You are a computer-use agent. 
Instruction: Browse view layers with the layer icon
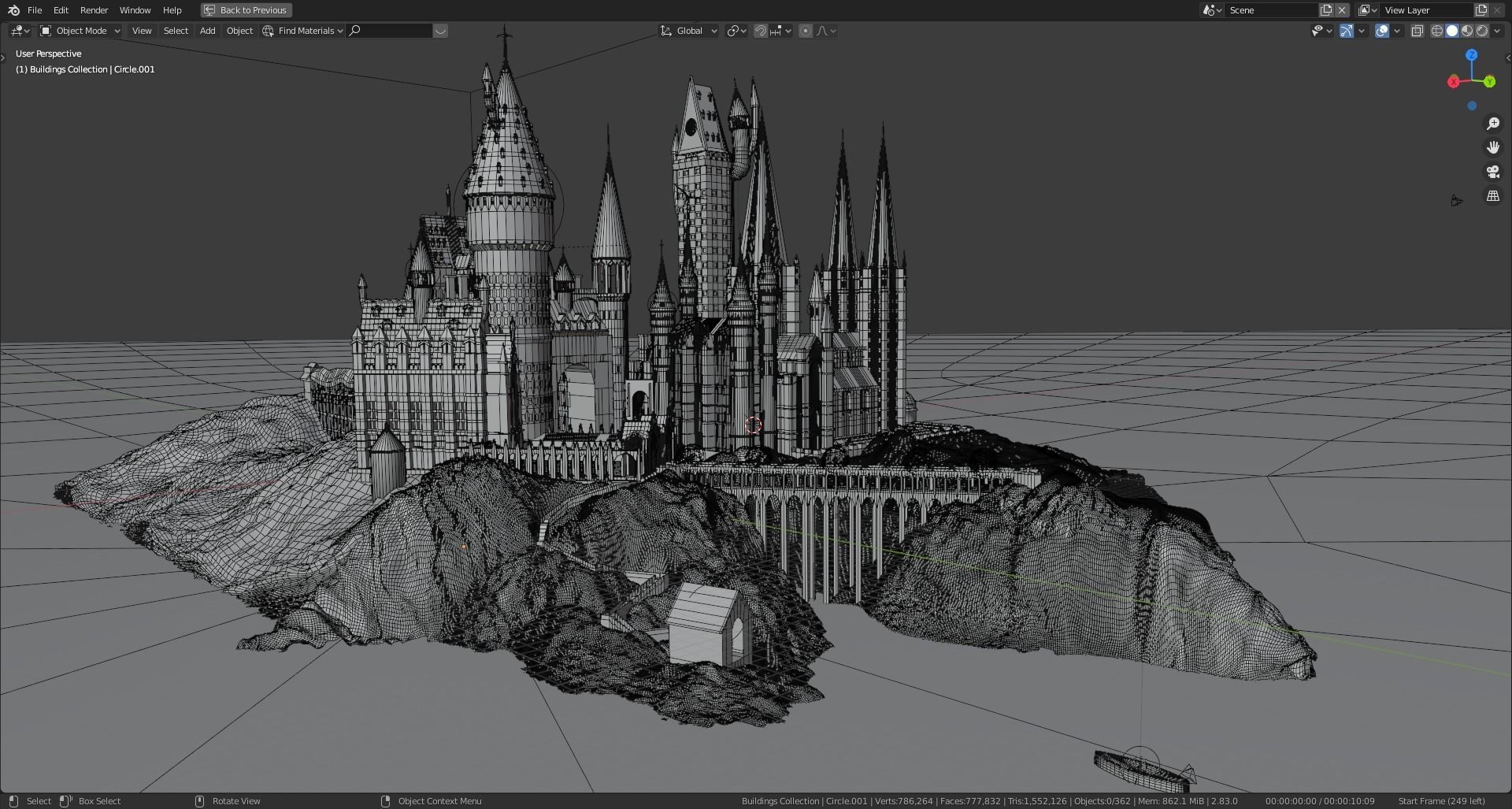coord(1367,10)
